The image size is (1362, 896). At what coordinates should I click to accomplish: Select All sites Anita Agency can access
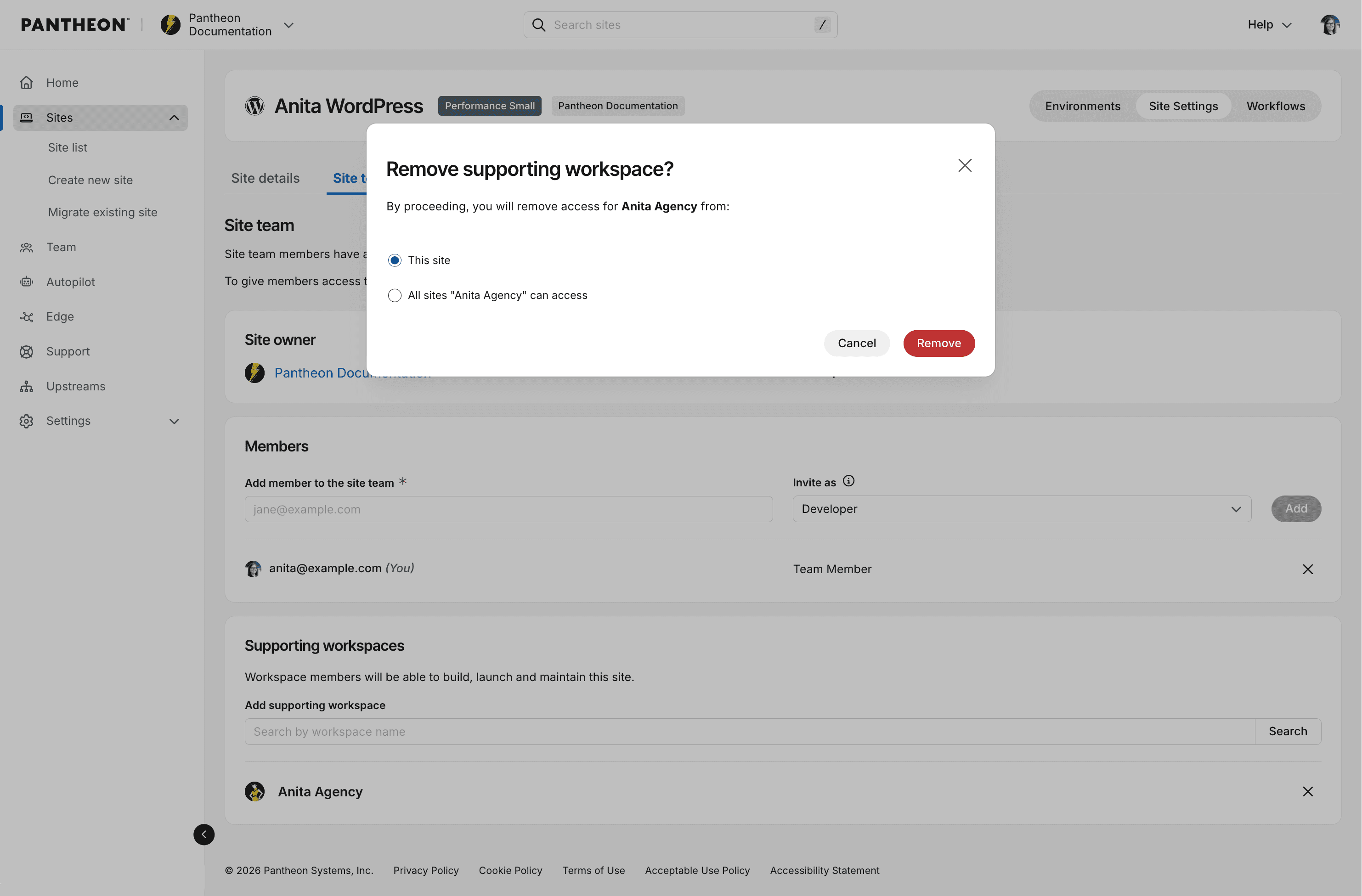coord(394,295)
